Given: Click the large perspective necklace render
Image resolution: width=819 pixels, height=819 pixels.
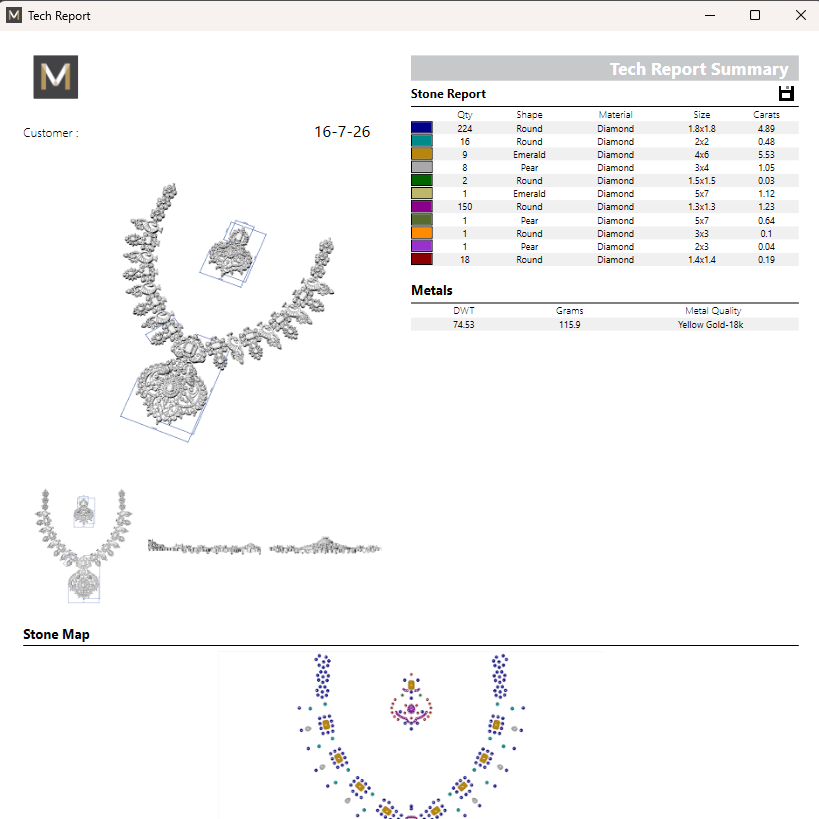Looking at the screenshot, I should [227, 312].
